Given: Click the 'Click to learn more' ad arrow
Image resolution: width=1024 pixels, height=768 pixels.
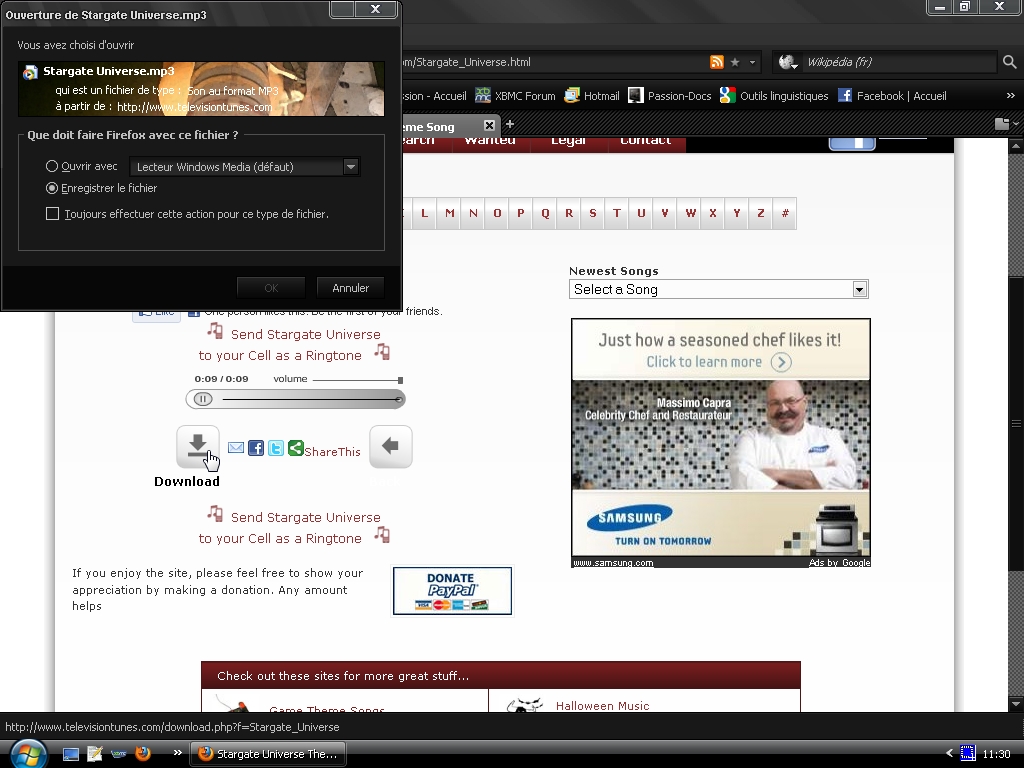Looking at the screenshot, I should (781, 362).
